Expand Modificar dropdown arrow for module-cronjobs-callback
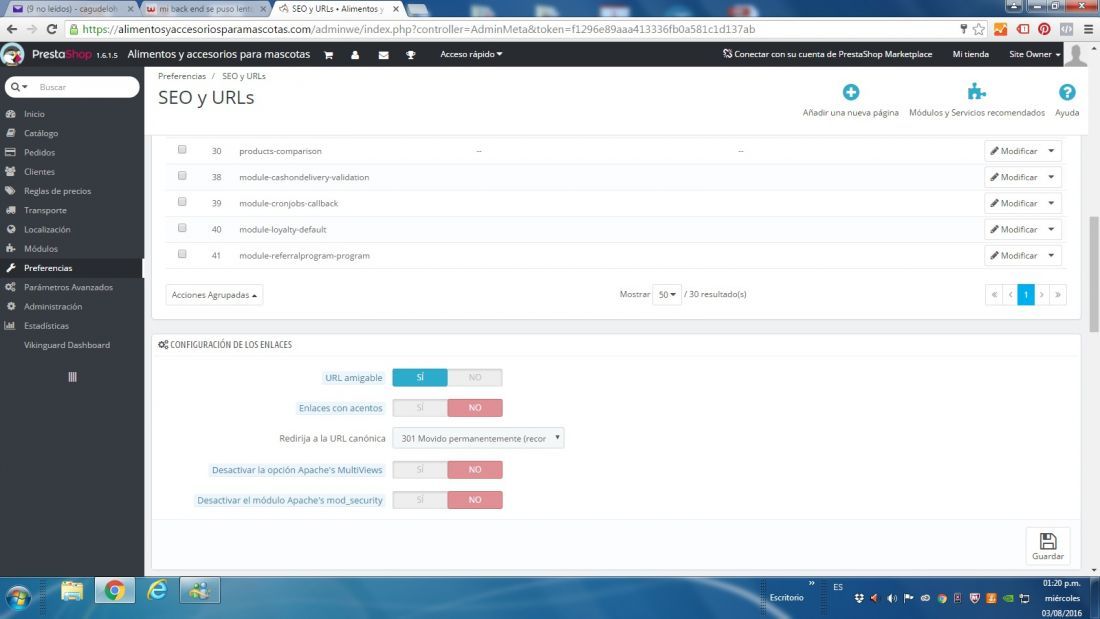 1051,203
